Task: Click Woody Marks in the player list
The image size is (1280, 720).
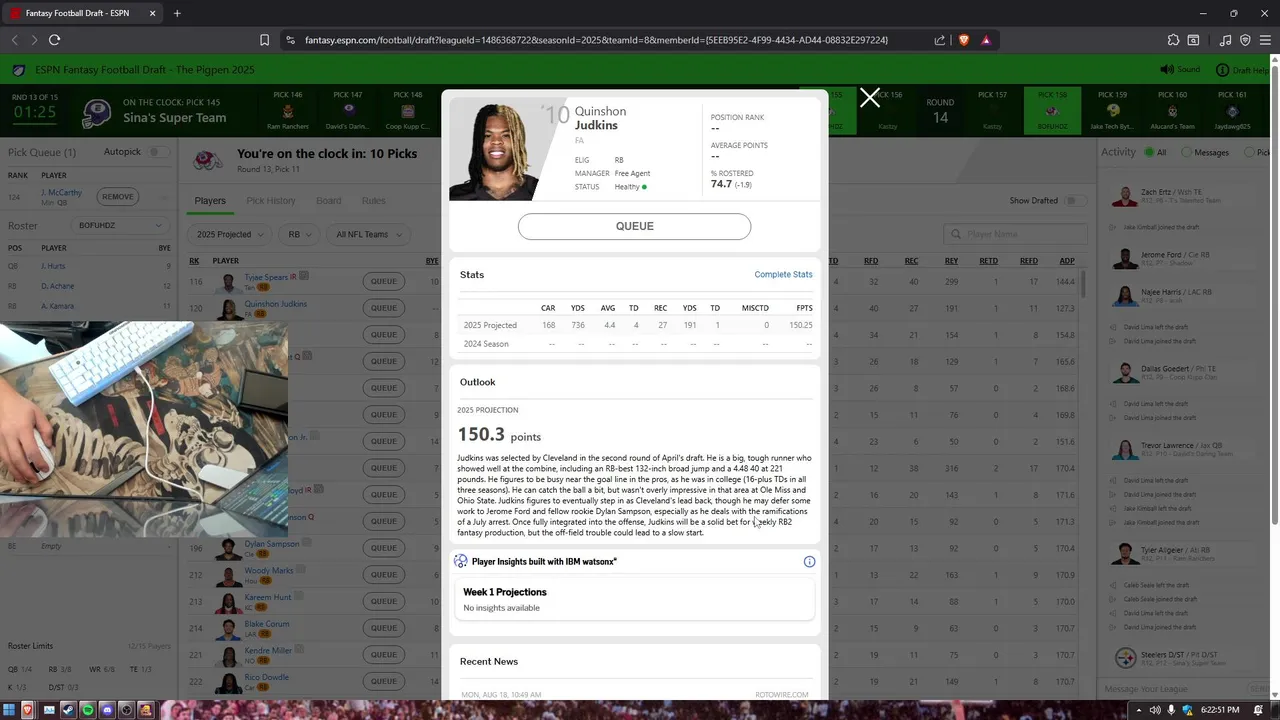Action: (269, 571)
